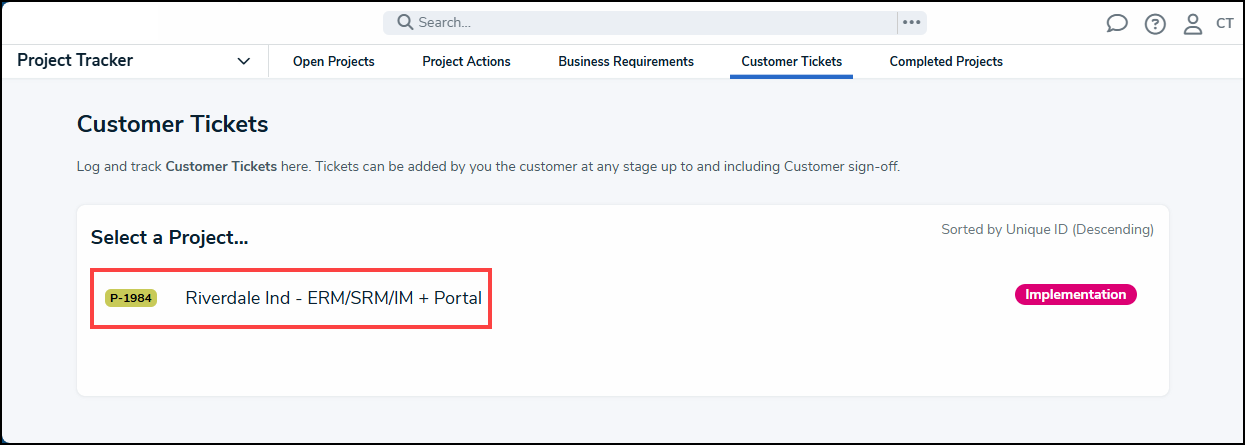Click the Help question mark icon
This screenshot has height=445, width=1245.
tap(1155, 24)
